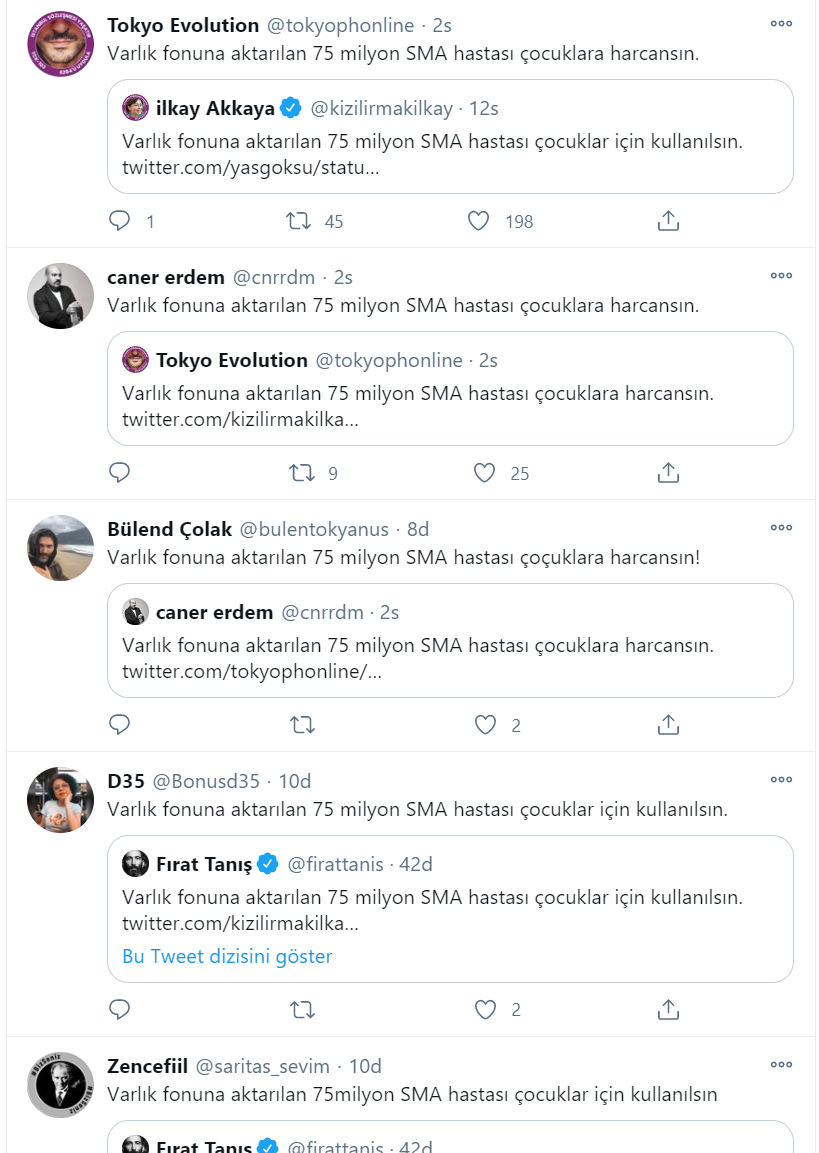Open the @Bonusd35 profile handle
The width and height of the screenshot is (819, 1153).
click(208, 780)
